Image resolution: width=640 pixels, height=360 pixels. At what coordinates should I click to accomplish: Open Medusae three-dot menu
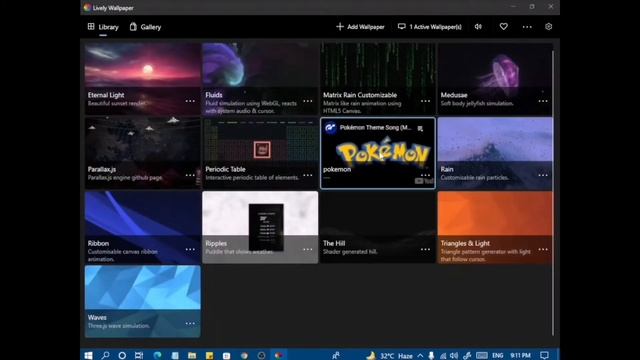coord(543,101)
